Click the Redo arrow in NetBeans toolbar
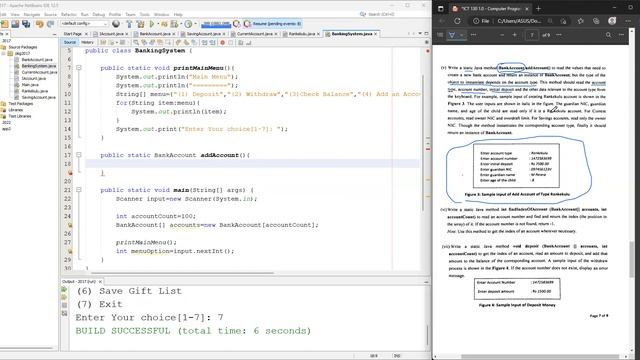The height and width of the screenshot is (360, 640). coord(50,24)
